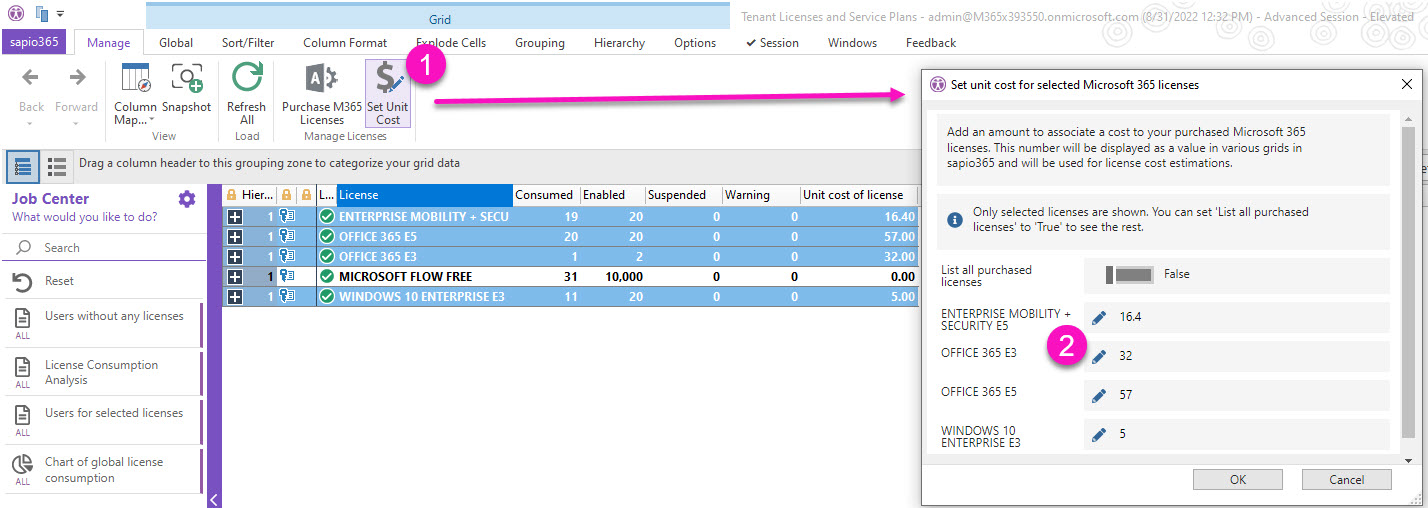Switch to the Global ribbon tab
Screen dimensions: 1428x508
pyautogui.click(x=176, y=43)
